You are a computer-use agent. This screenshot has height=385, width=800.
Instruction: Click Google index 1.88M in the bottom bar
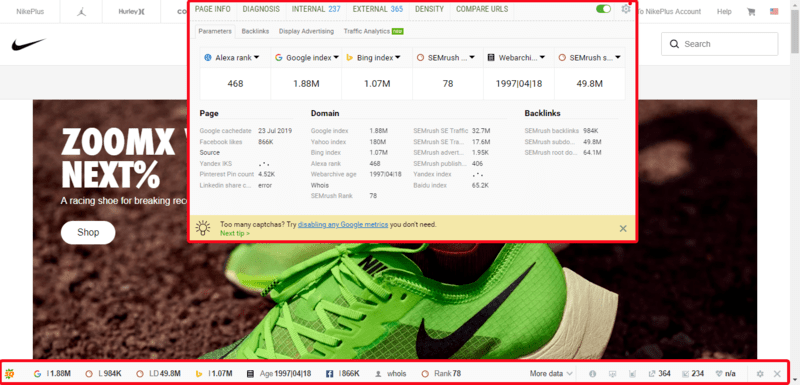coord(52,374)
